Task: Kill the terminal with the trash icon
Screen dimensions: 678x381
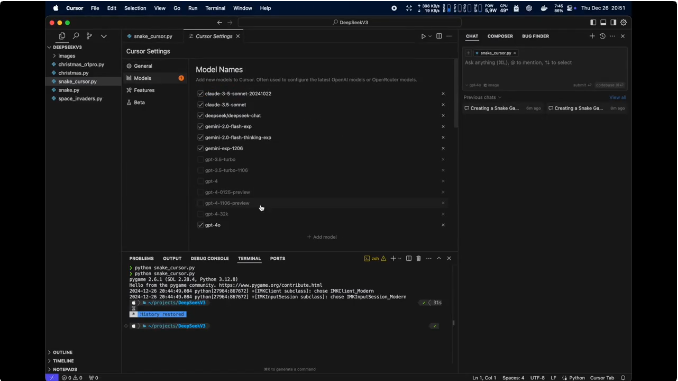Action: (x=419, y=258)
